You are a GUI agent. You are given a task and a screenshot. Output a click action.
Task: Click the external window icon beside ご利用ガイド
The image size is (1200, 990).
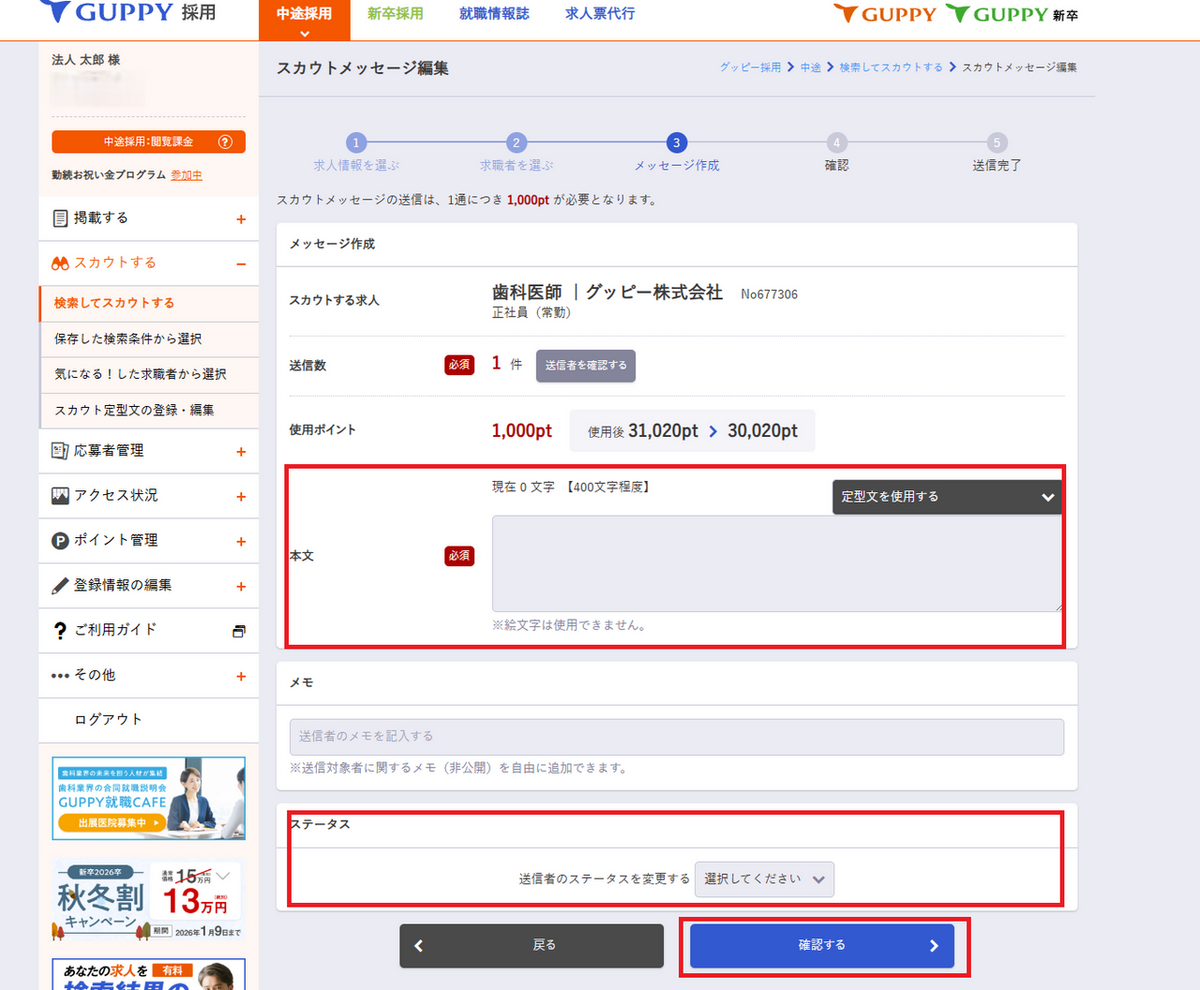(x=239, y=631)
